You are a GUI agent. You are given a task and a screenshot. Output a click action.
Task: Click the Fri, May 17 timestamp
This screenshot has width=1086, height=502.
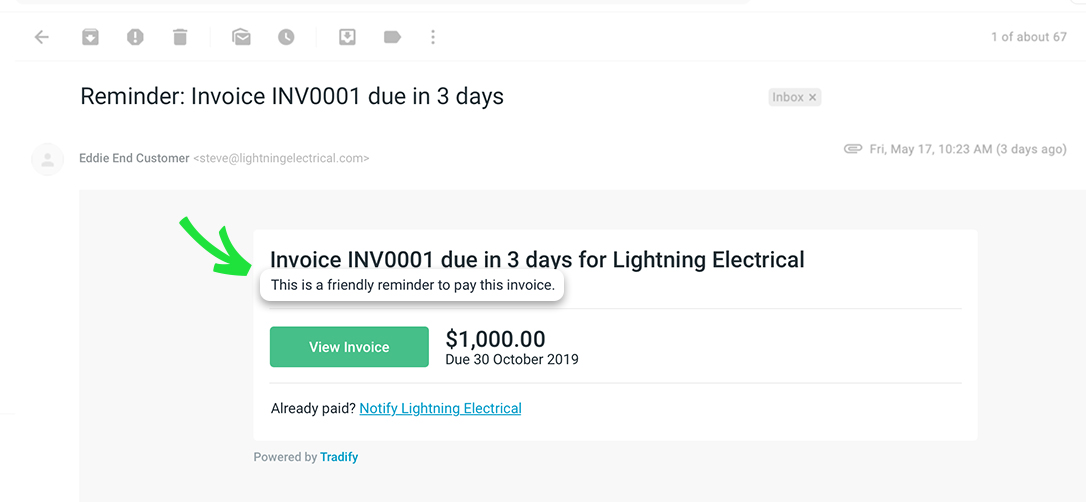968,149
